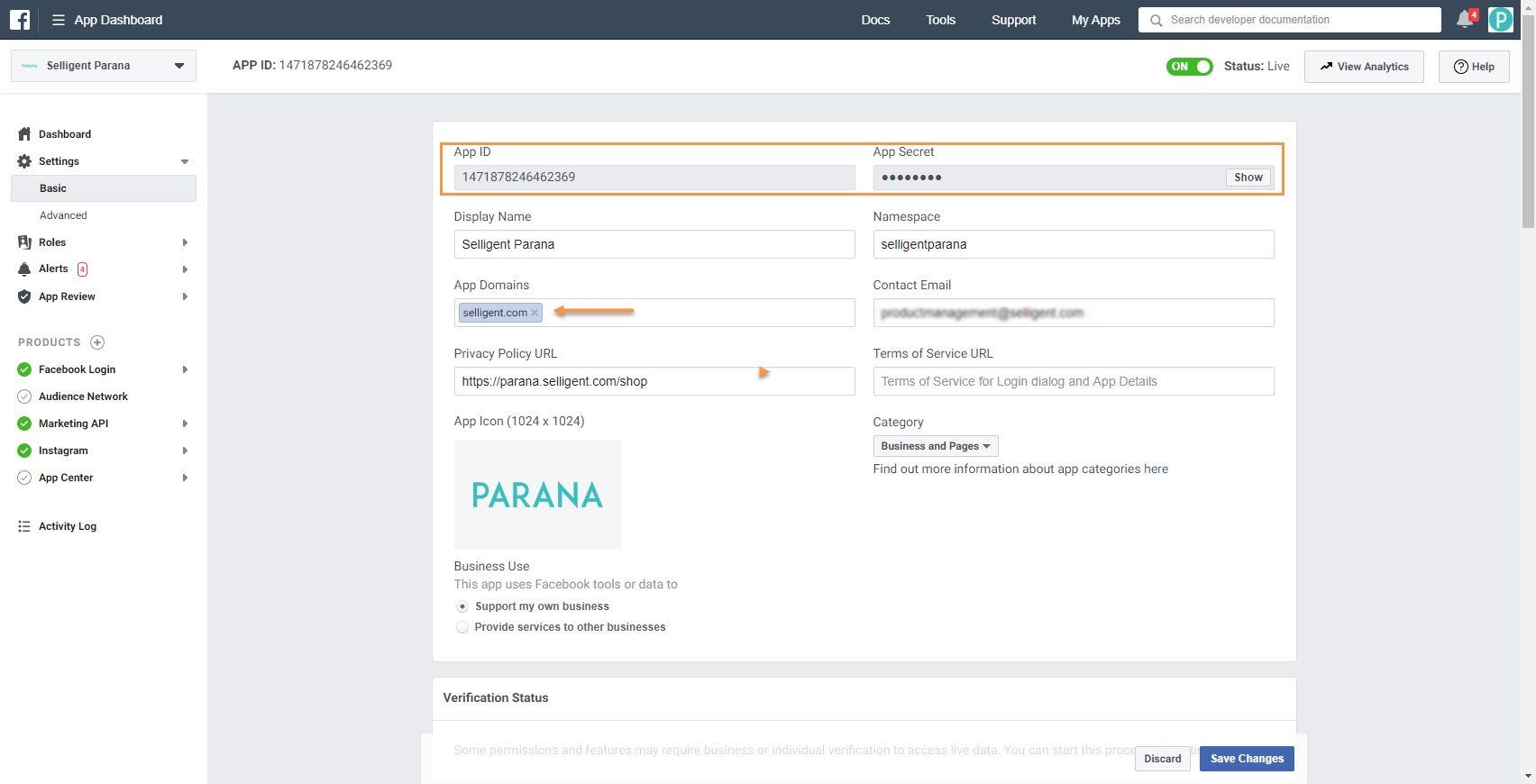This screenshot has height=784, width=1536.
Task: Click the Alerts bell icon in the sidebar
Action: pos(24,269)
